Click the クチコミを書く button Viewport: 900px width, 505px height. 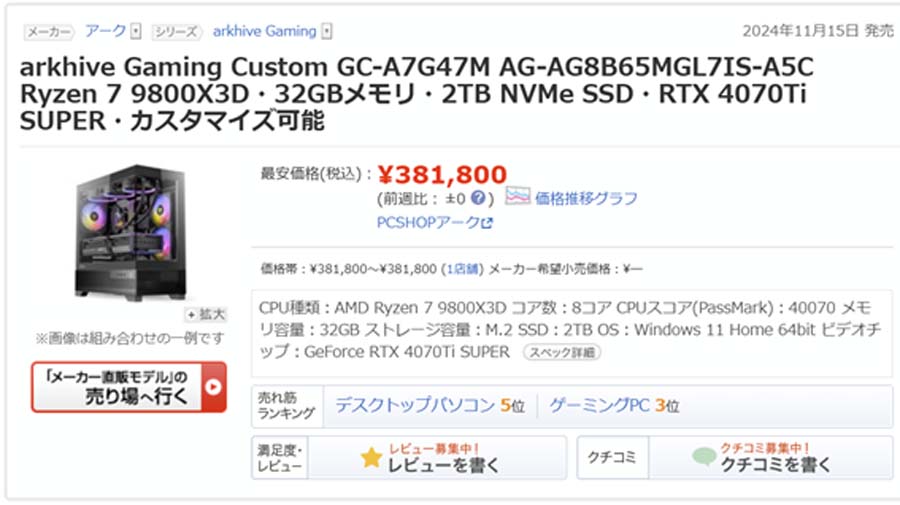[x=771, y=457]
